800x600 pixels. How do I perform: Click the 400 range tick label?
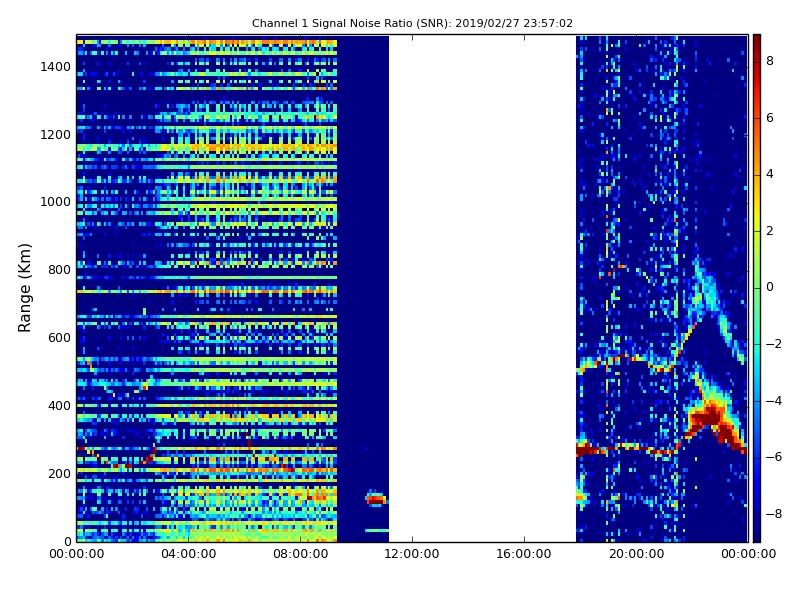coord(59,406)
